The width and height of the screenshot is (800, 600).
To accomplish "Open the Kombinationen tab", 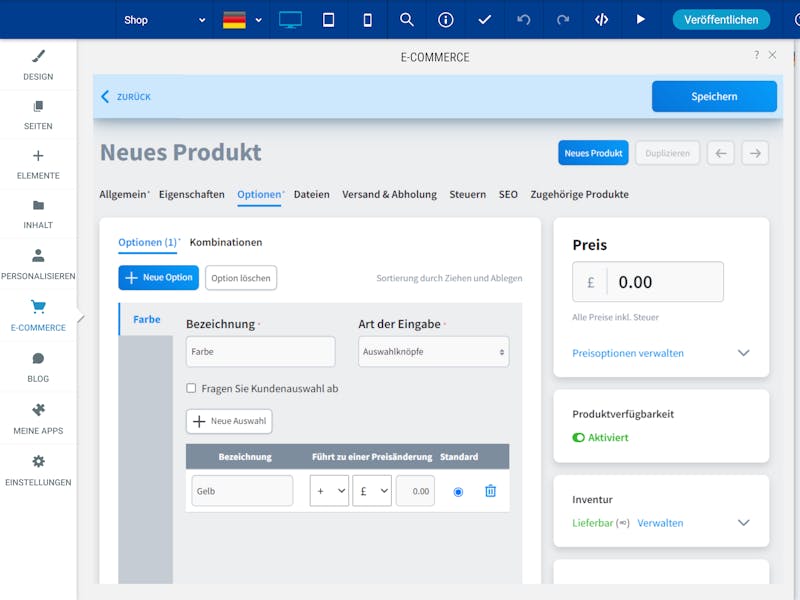I will [x=226, y=242].
